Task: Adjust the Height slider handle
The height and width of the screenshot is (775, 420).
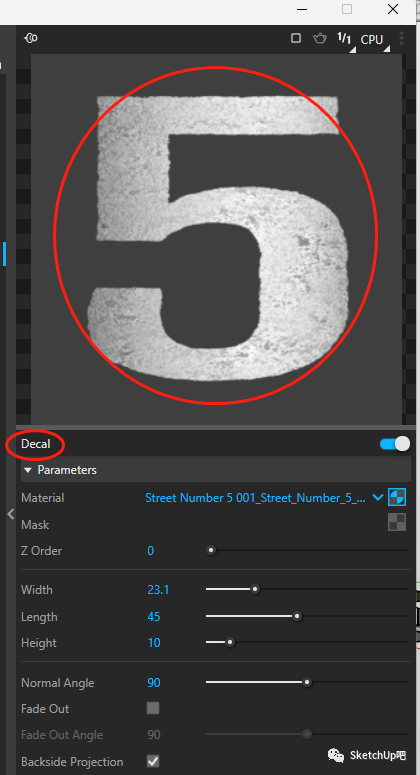Action: point(230,643)
